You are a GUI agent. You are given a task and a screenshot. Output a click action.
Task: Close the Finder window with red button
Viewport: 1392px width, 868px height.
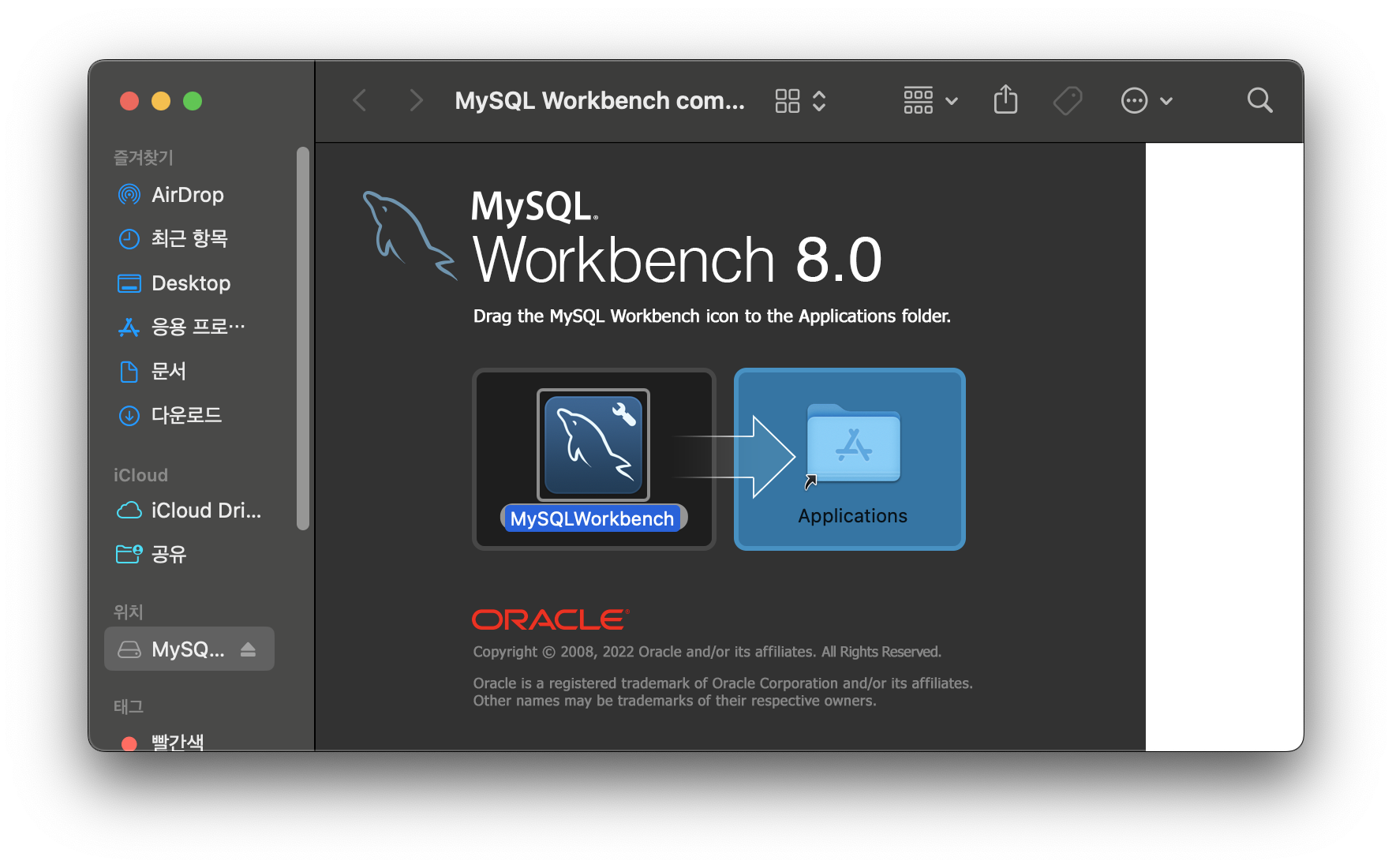(129, 101)
